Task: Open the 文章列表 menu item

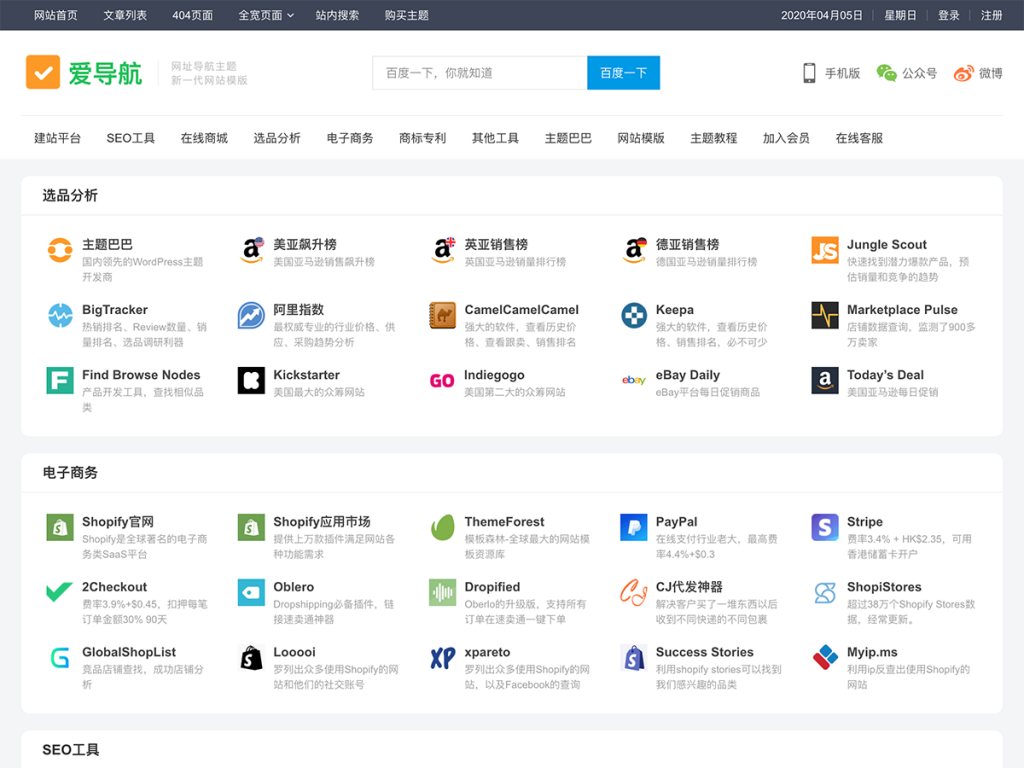Action: coord(125,15)
